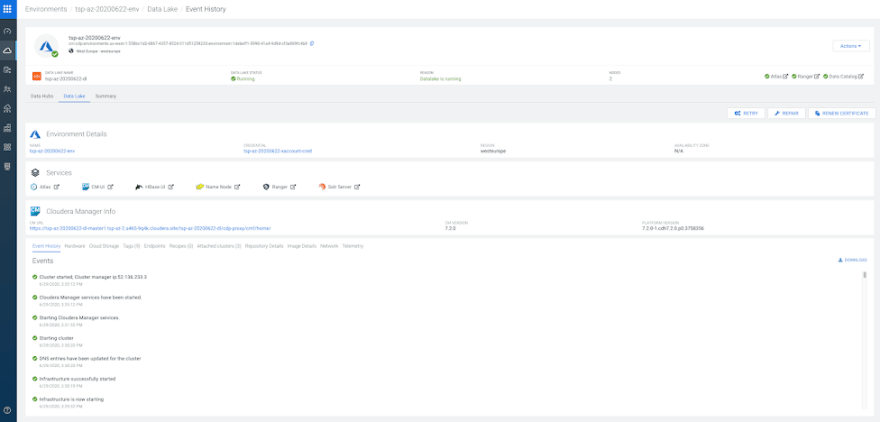Select the Environments cloud icon in sidebar

(7, 51)
